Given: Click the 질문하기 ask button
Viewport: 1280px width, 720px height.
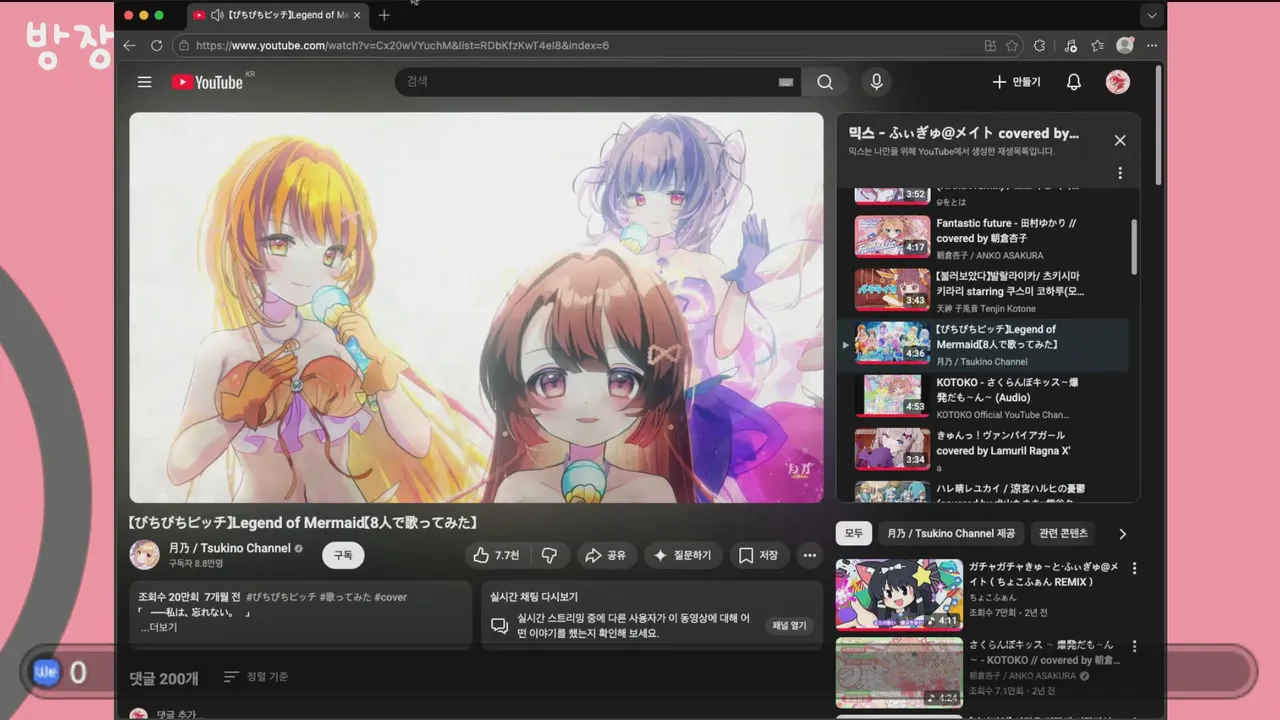Looking at the screenshot, I should [683, 555].
